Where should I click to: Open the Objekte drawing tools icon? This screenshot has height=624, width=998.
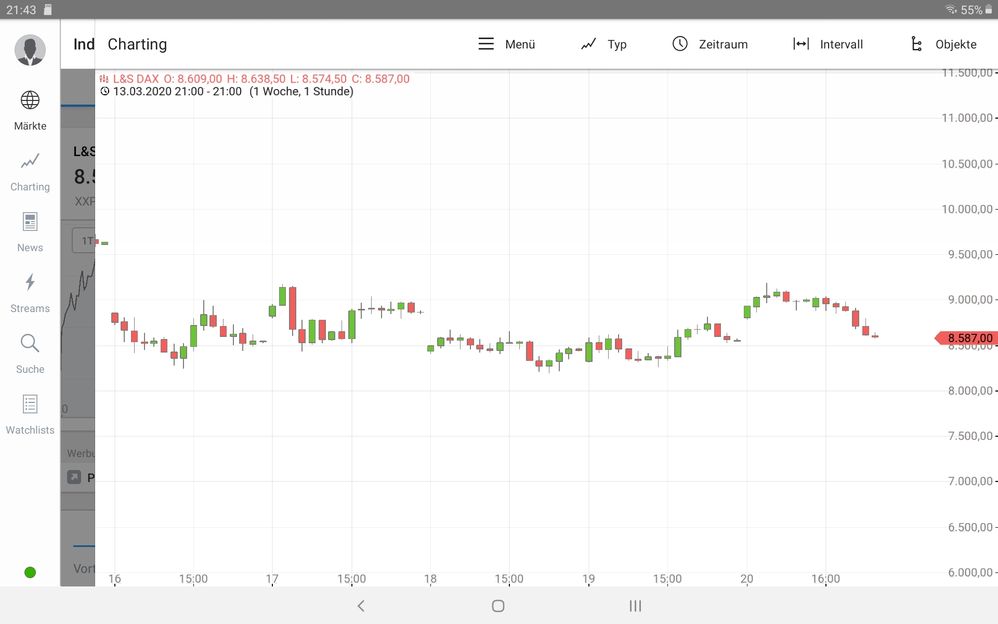(x=916, y=44)
